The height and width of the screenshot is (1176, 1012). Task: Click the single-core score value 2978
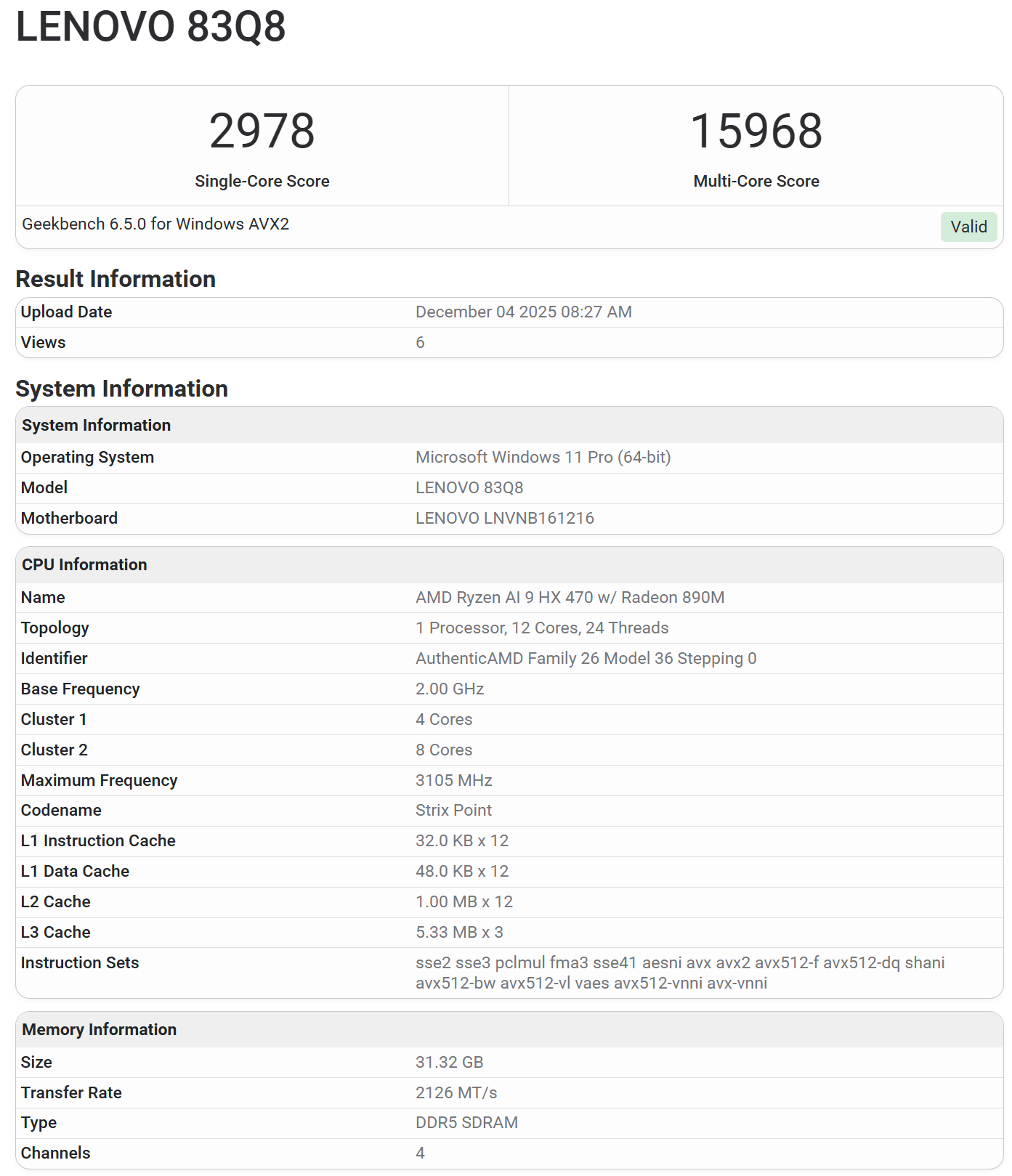[x=262, y=131]
